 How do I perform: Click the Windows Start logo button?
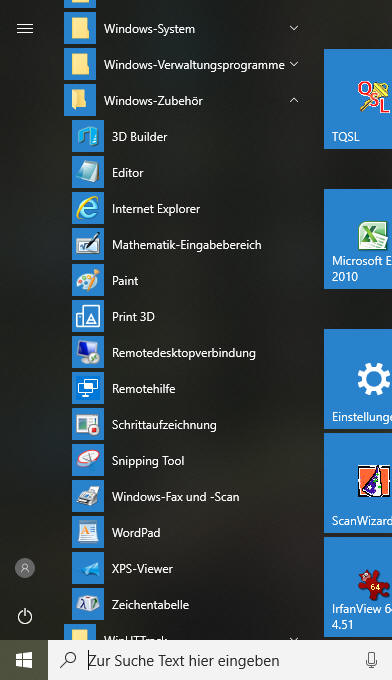(x=24, y=660)
